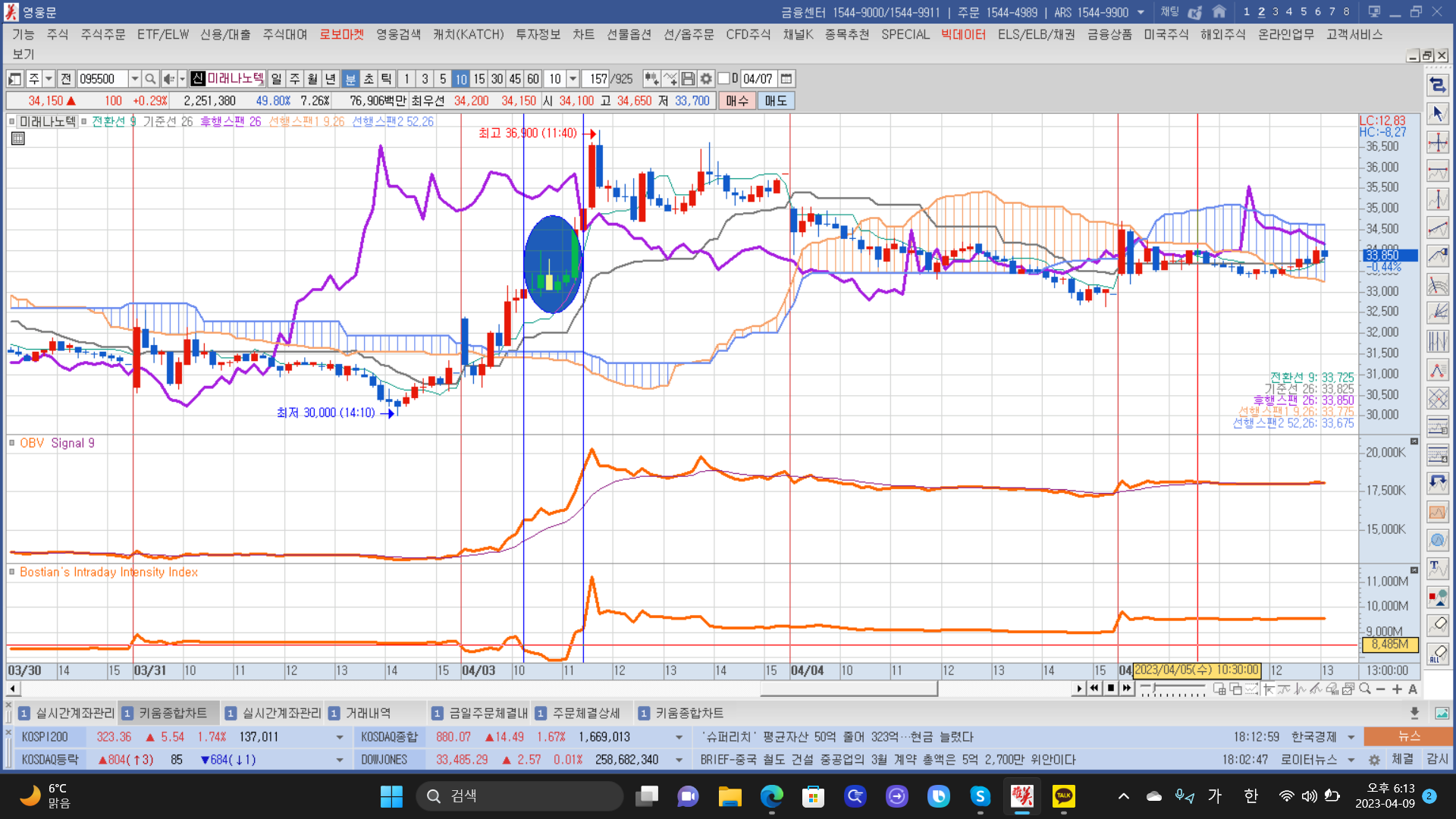Click the 매도 sell button
This screenshot has width=1456, height=819.
point(776,101)
